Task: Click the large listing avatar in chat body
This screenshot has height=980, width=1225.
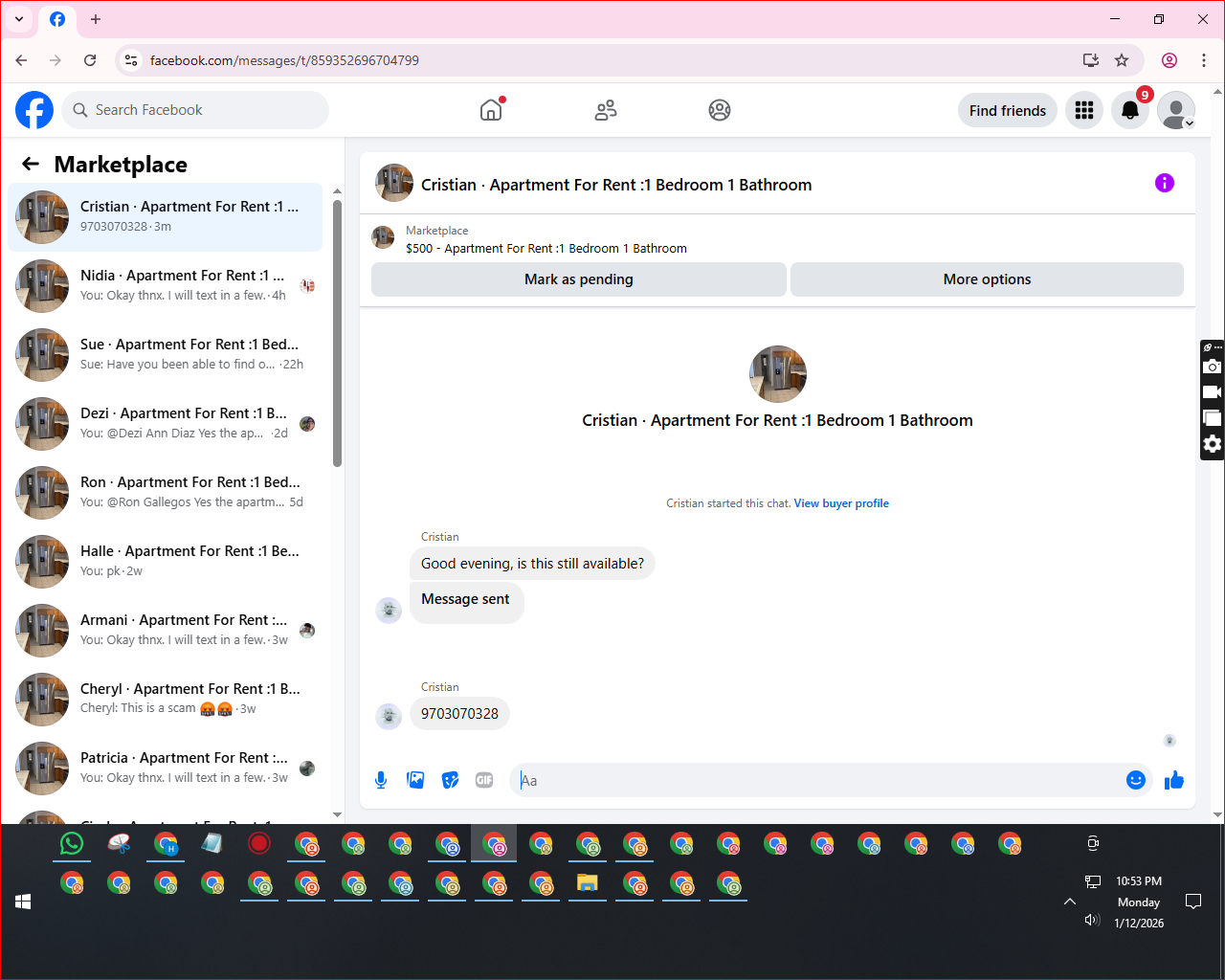Action: tap(778, 374)
